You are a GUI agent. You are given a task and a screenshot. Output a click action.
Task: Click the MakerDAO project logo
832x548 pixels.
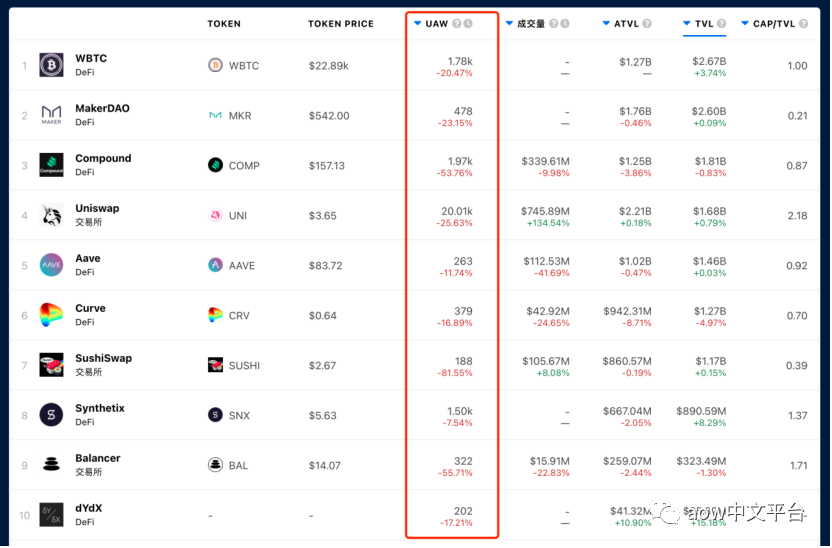[x=51, y=115]
